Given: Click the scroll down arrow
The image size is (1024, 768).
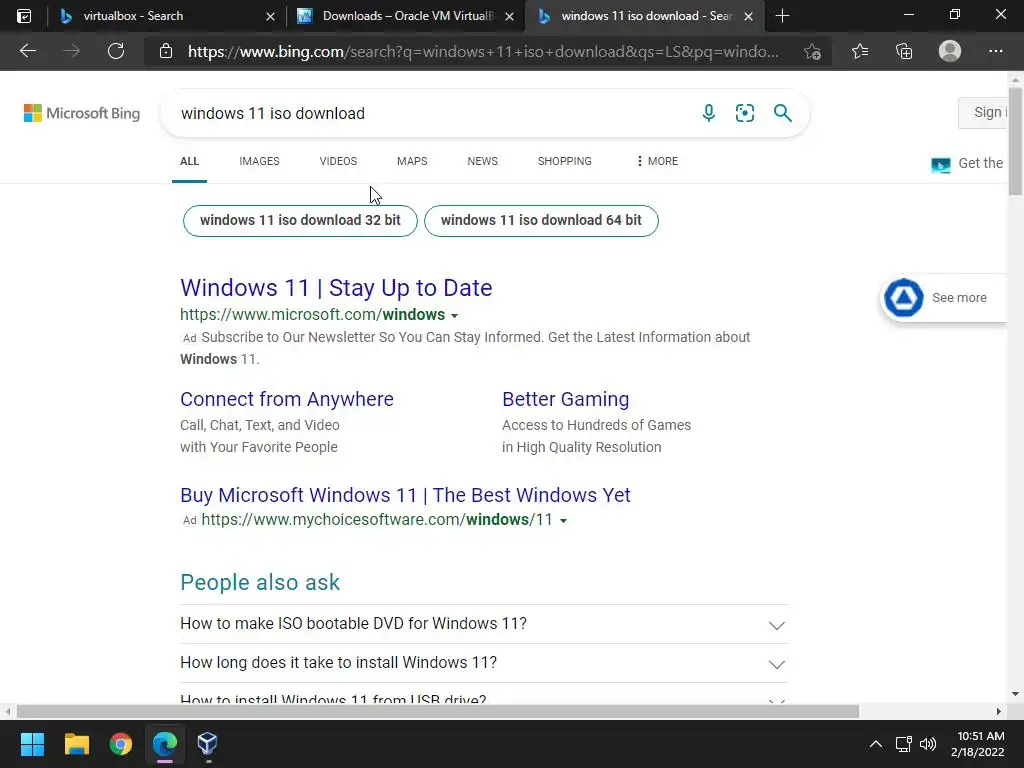Looking at the screenshot, I should click(1015, 694).
